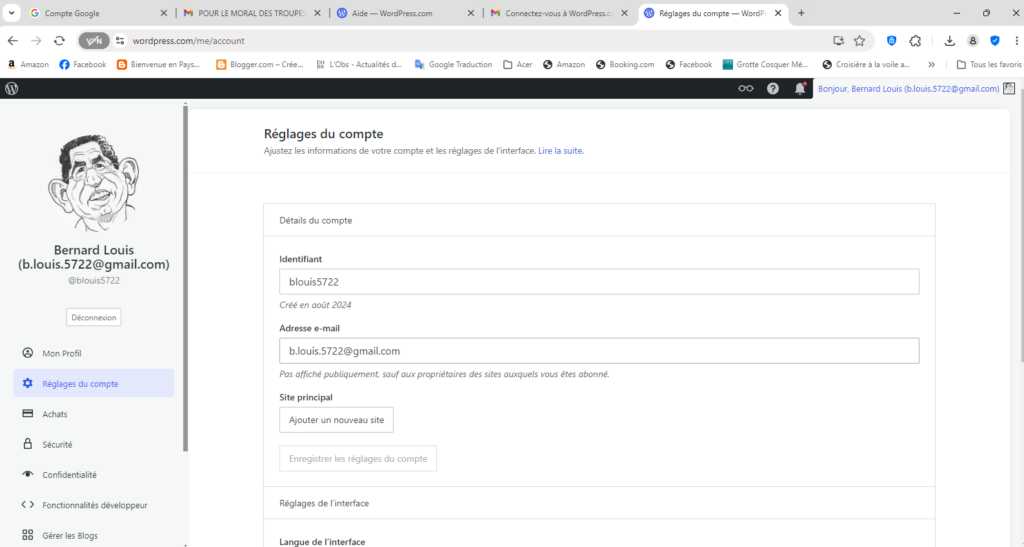Follow the Lire la suite link
This screenshot has width=1024, height=547.
click(560, 151)
